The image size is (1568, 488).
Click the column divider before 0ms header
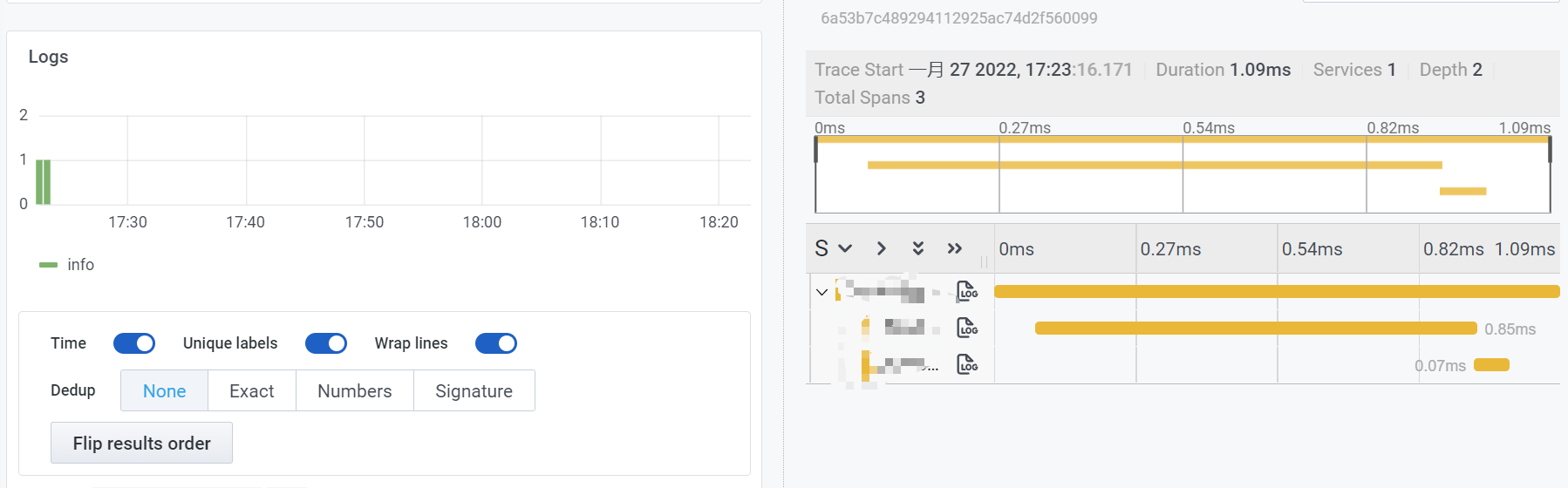coord(985,261)
